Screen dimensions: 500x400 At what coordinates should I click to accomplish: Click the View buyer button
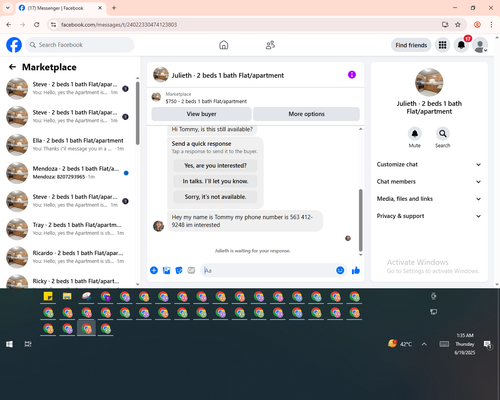tap(201, 114)
